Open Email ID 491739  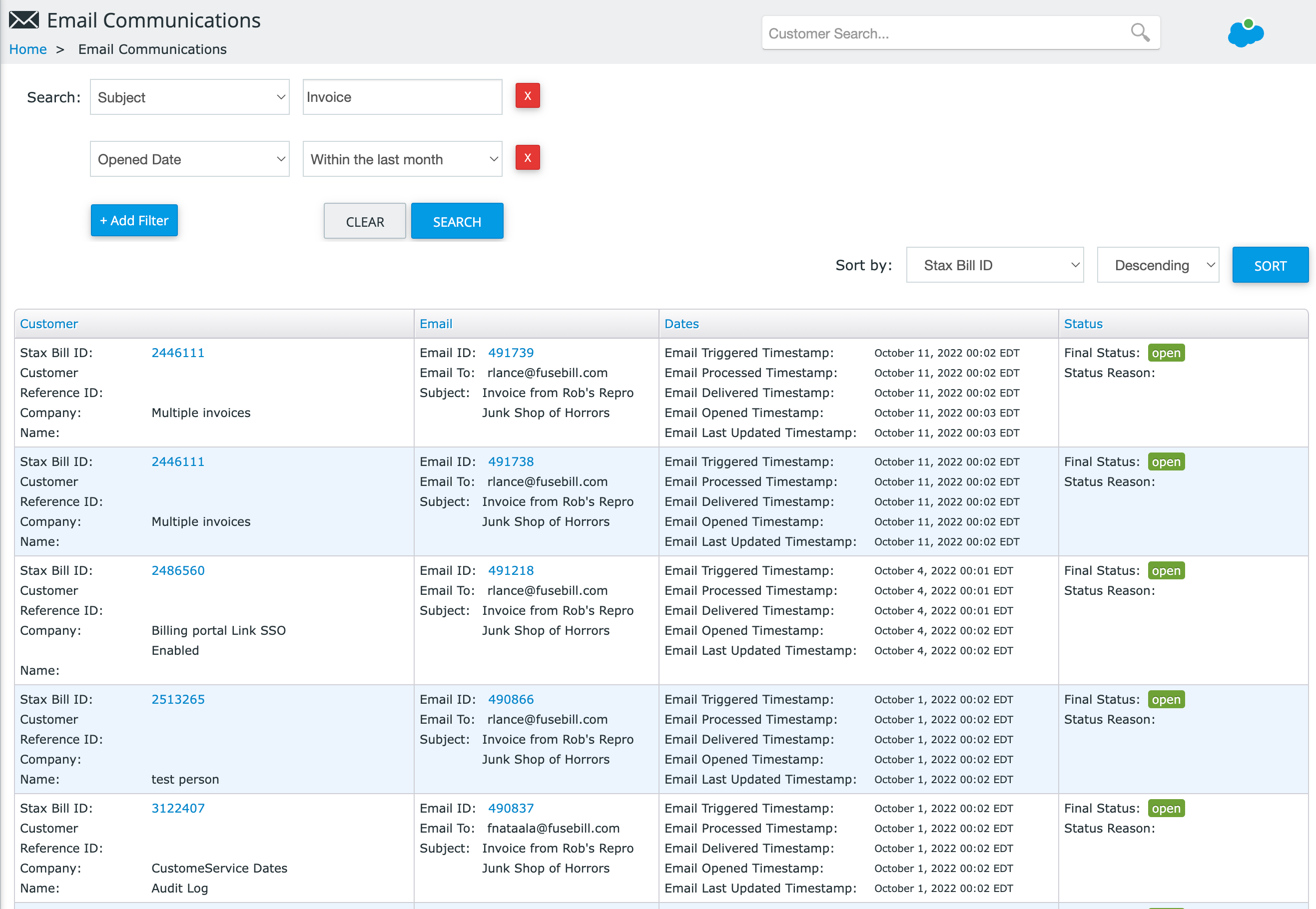tap(511, 353)
